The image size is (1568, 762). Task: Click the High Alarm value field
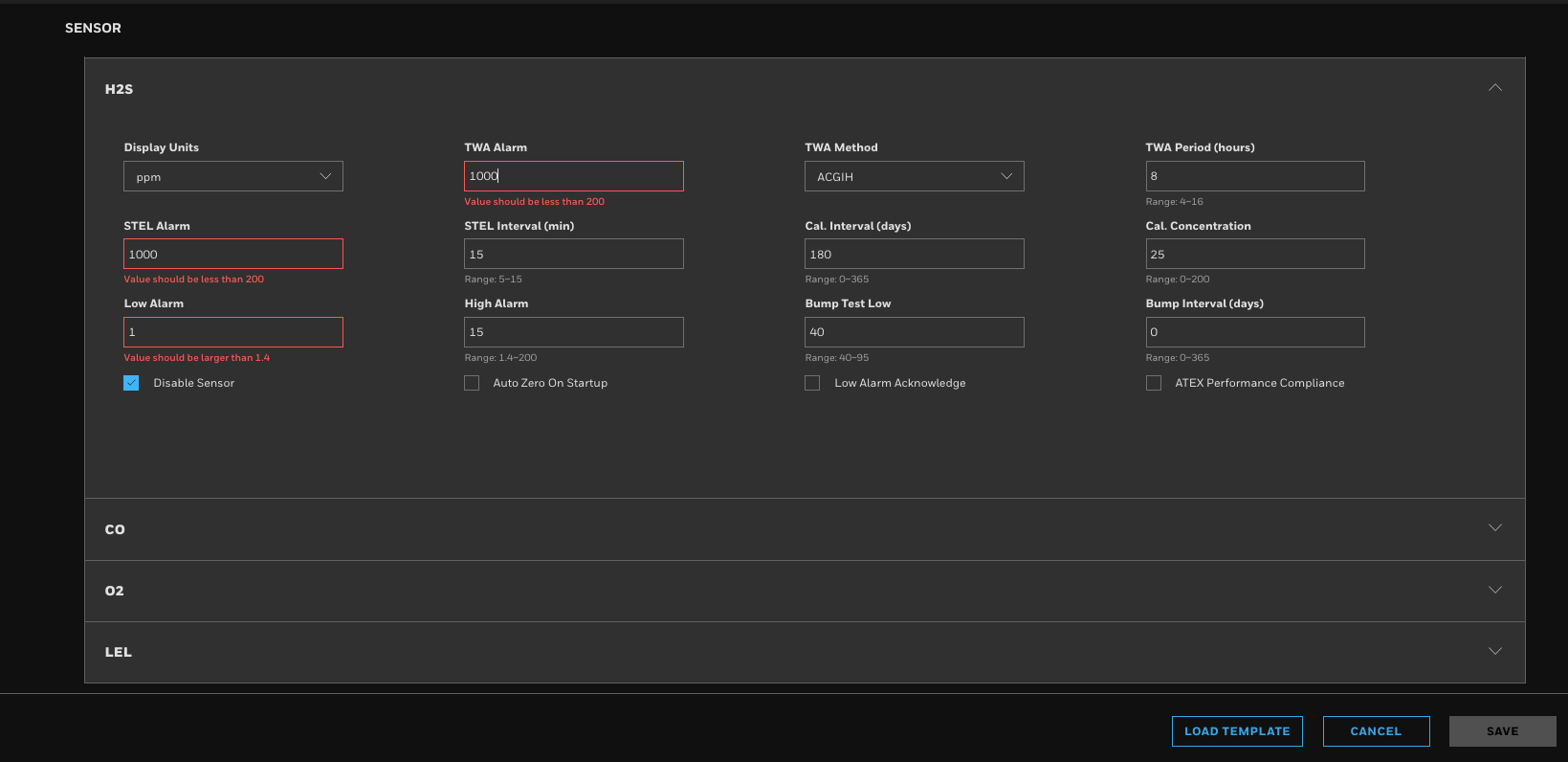[573, 332]
